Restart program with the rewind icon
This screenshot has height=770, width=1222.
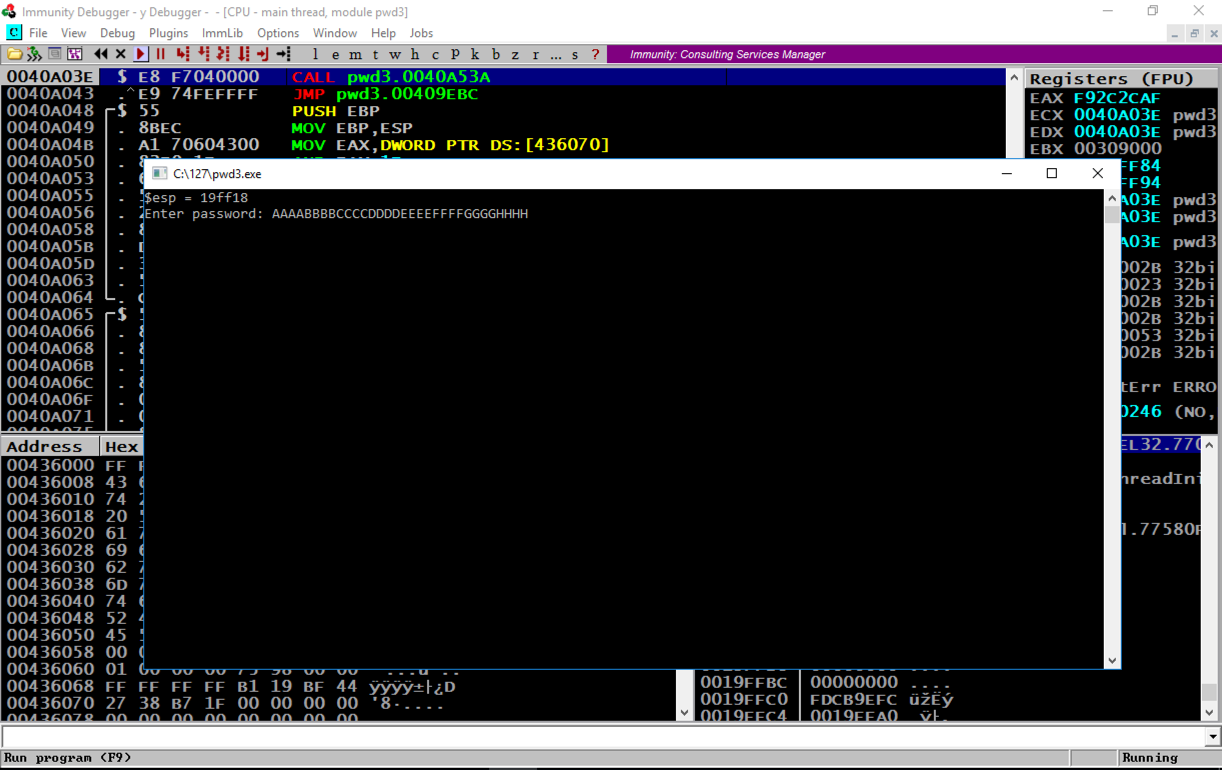[101, 54]
